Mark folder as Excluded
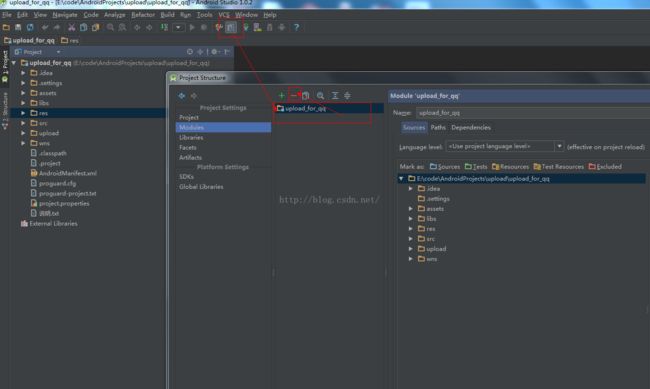The width and height of the screenshot is (650, 389). [x=605, y=167]
